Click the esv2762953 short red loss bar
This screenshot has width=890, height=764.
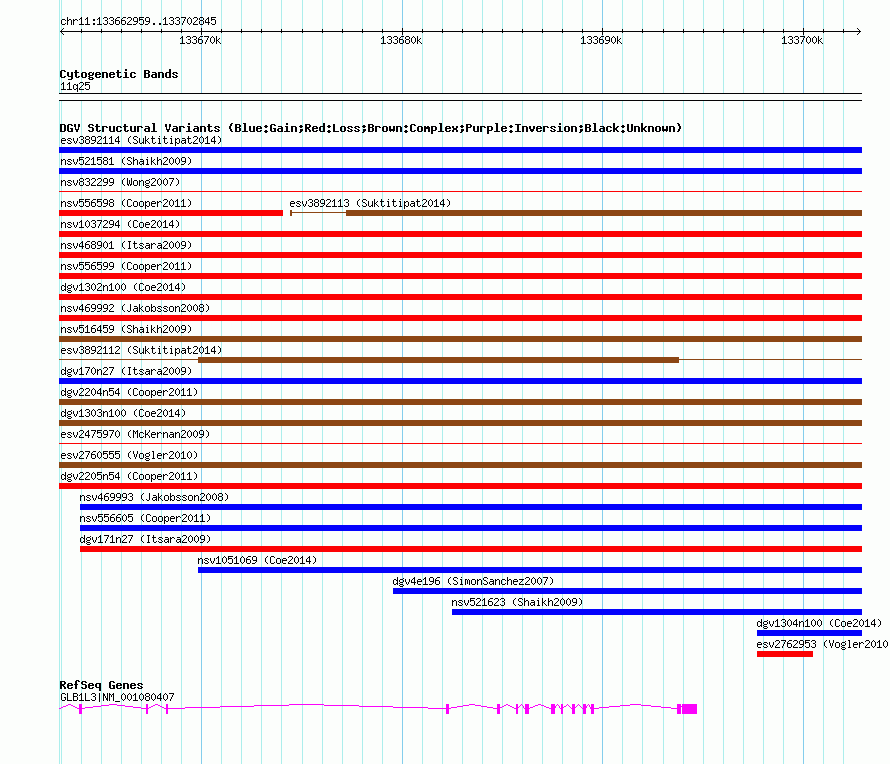pyautogui.click(x=784, y=654)
